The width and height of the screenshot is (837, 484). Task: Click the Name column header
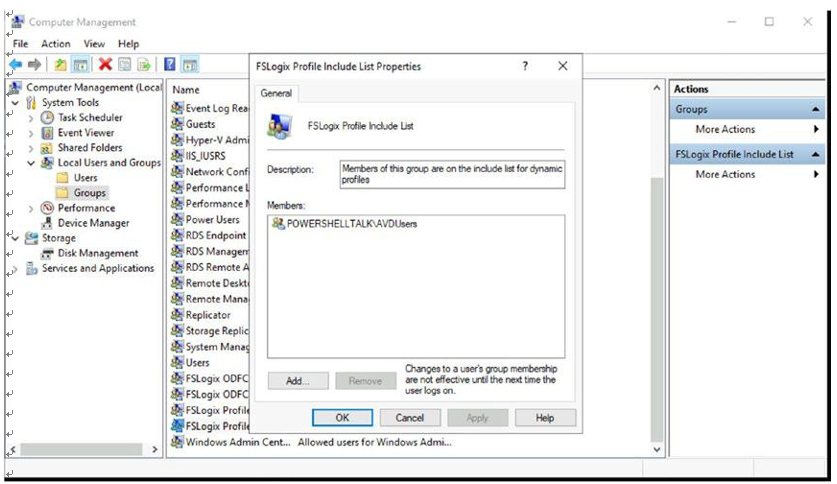pyautogui.click(x=186, y=90)
